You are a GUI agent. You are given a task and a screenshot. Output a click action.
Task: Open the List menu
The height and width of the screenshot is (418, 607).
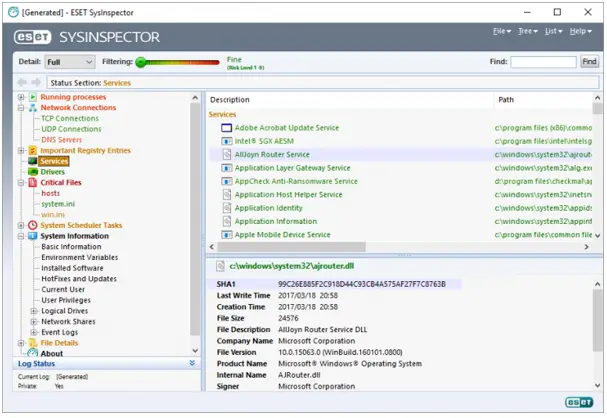coord(554,31)
